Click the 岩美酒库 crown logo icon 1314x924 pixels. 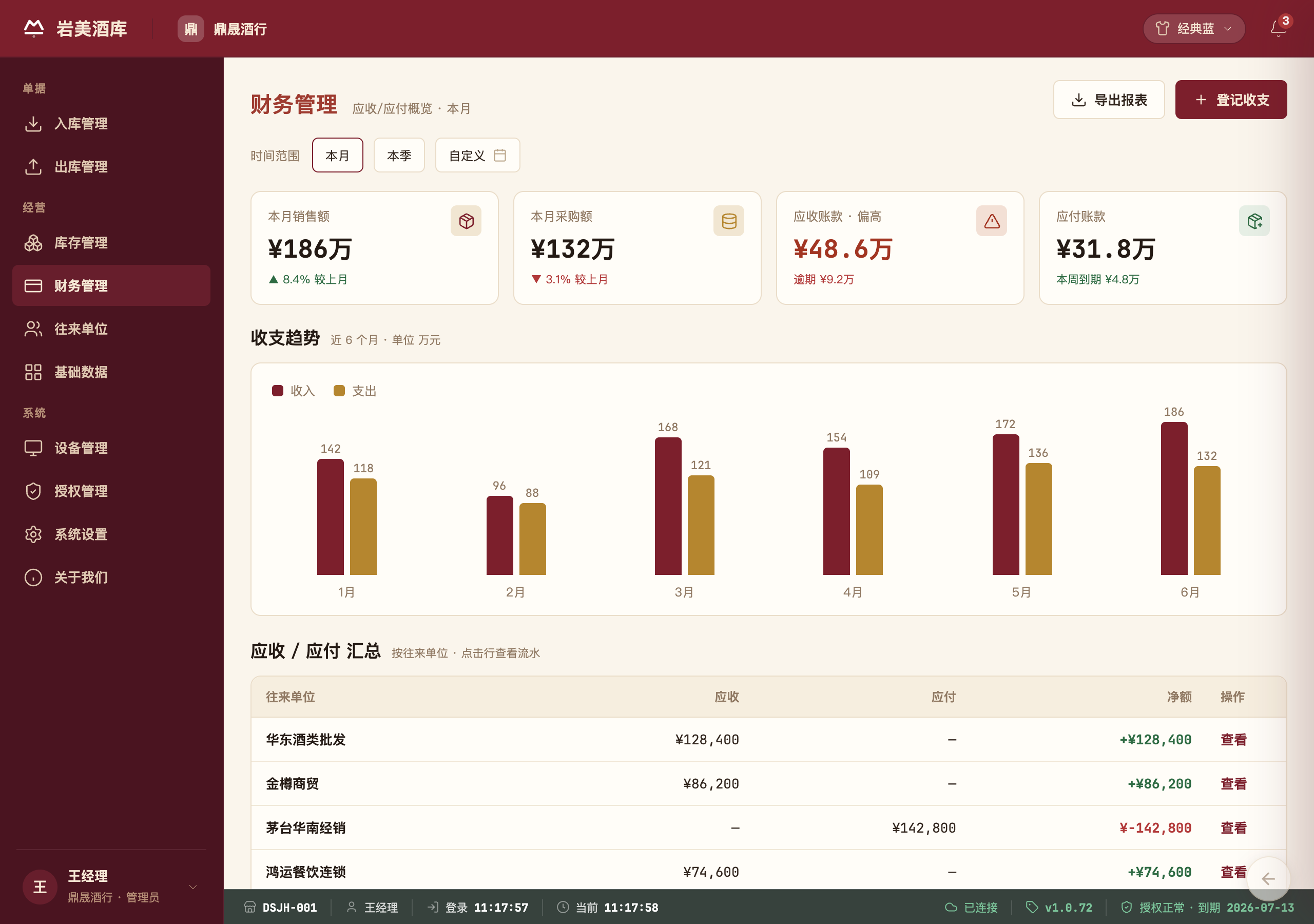[34, 28]
